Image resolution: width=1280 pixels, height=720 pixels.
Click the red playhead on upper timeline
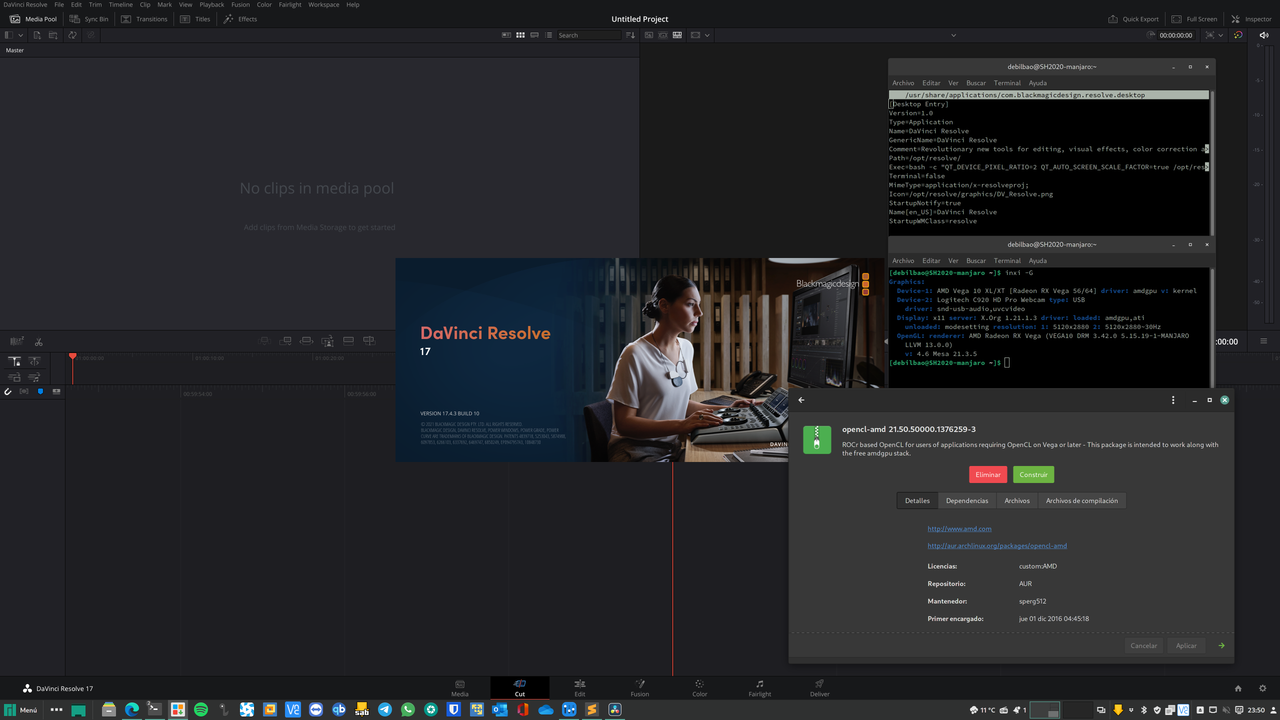pos(72,356)
